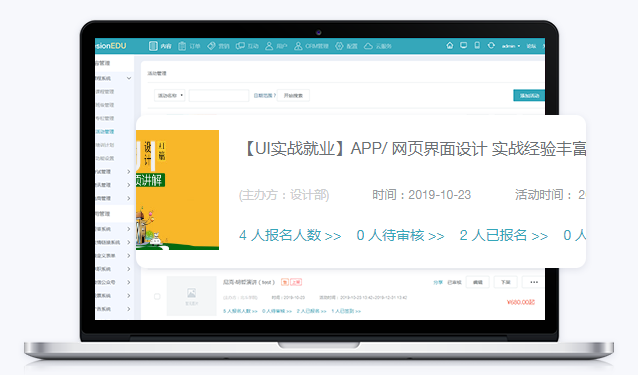Tick the checkbox for the (test) activity row
The image size is (638, 375).
(157, 297)
